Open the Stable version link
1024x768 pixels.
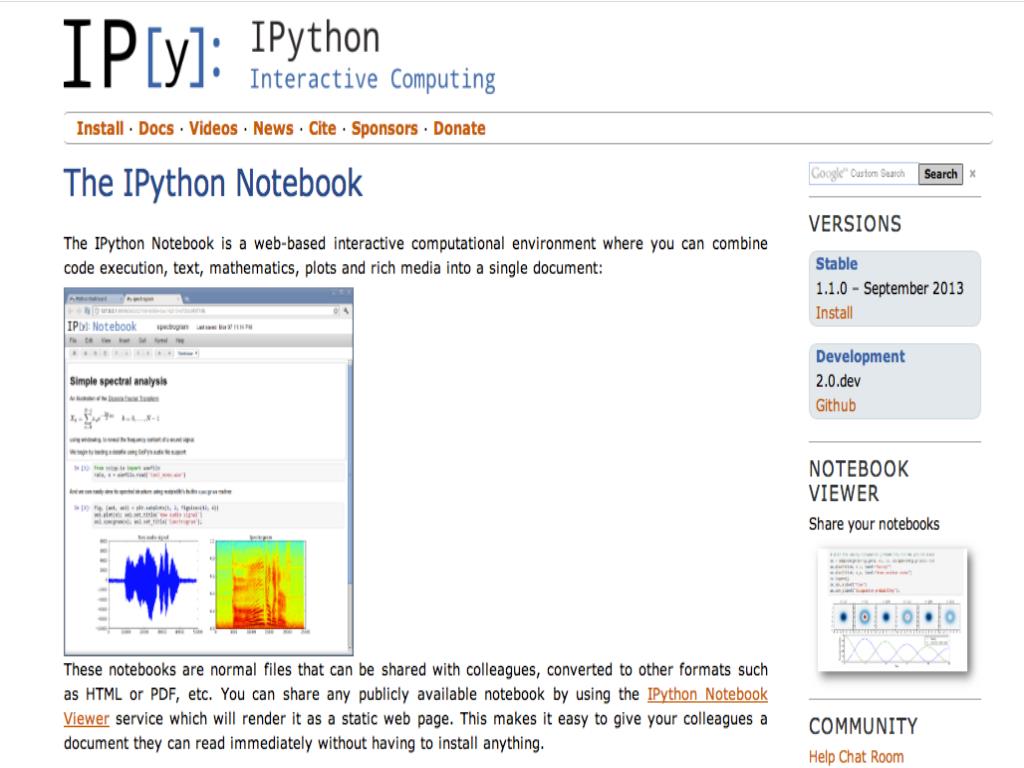pos(837,264)
